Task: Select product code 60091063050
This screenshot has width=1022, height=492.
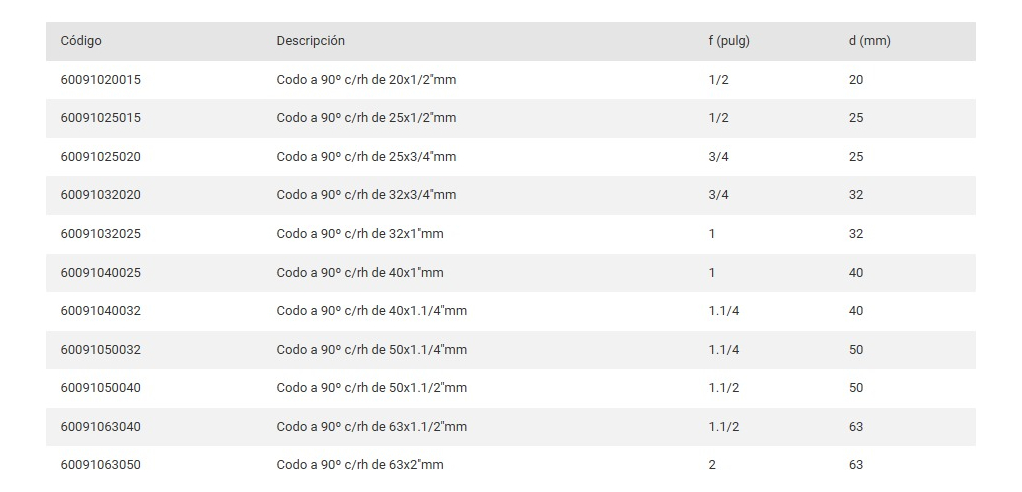Action: [100, 465]
